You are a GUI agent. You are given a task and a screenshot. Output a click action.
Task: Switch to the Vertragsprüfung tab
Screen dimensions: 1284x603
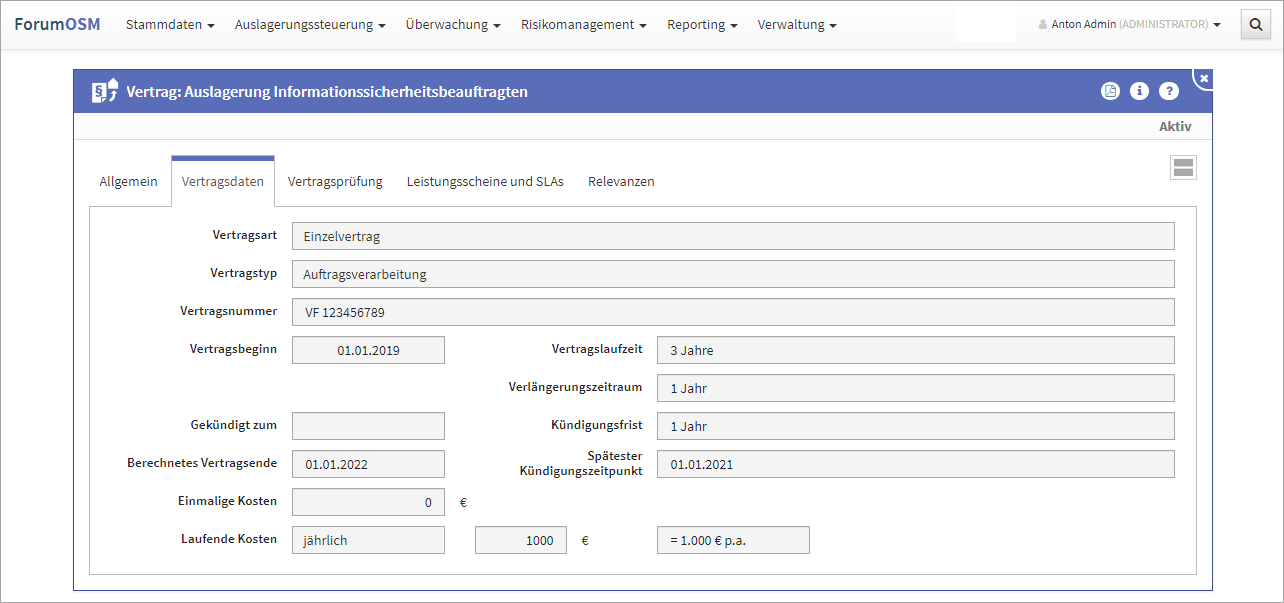click(x=335, y=182)
